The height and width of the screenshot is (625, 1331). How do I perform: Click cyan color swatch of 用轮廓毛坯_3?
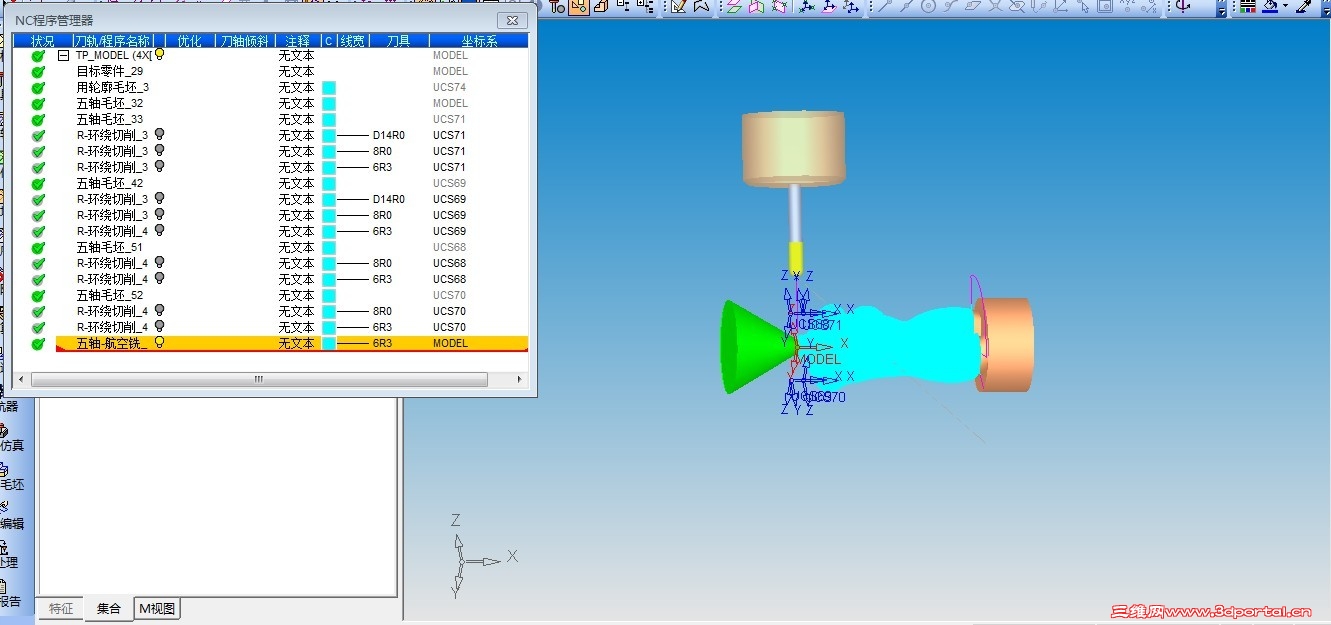tap(329, 88)
